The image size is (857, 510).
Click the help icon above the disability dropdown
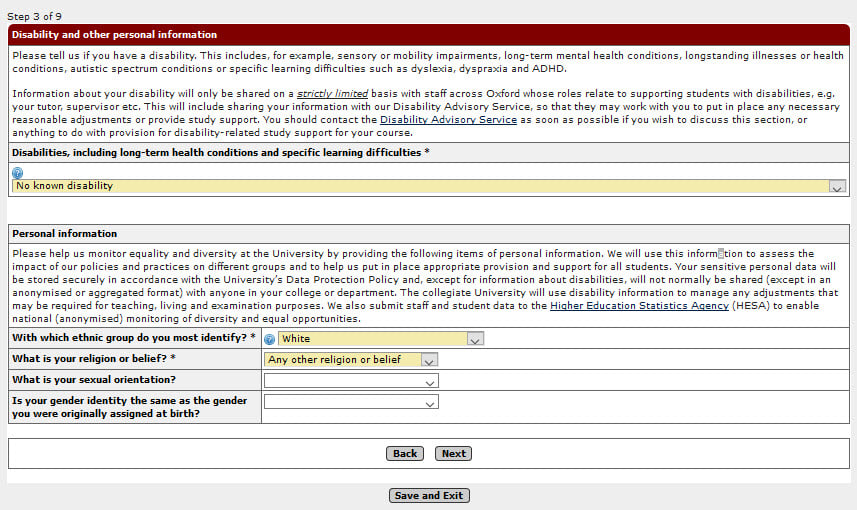17,173
